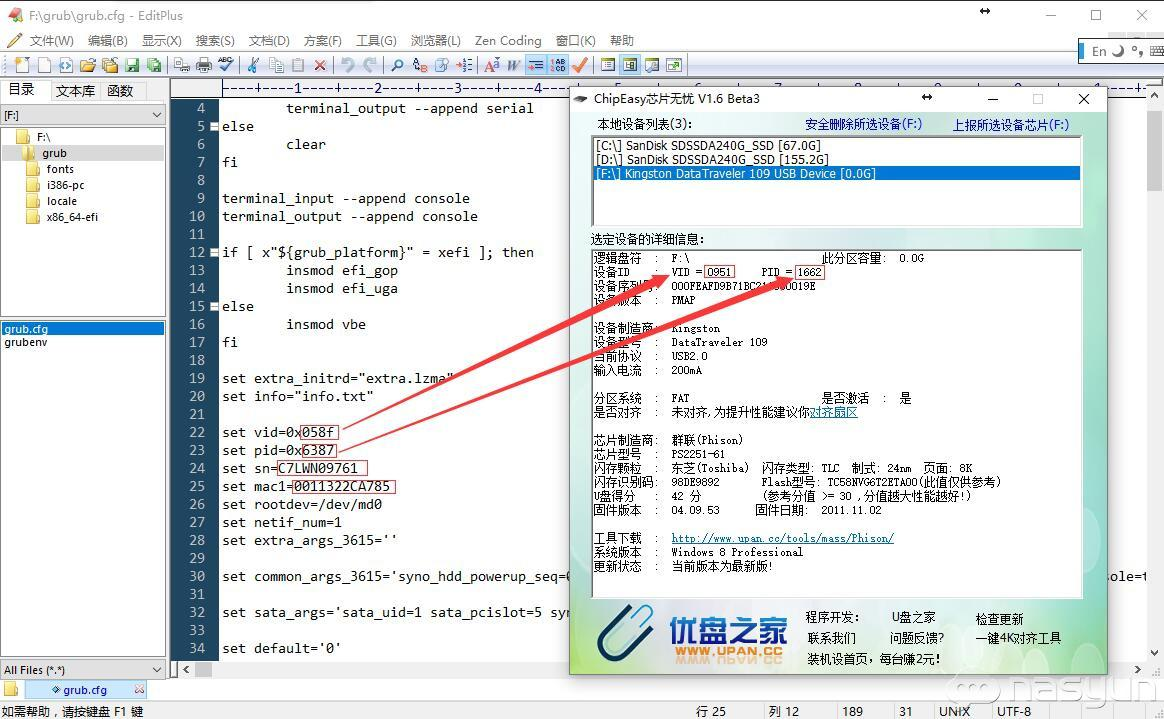Open the upan.cc Phison tools download link
The width and height of the screenshot is (1164, 719).
click(x=782, y=538)
